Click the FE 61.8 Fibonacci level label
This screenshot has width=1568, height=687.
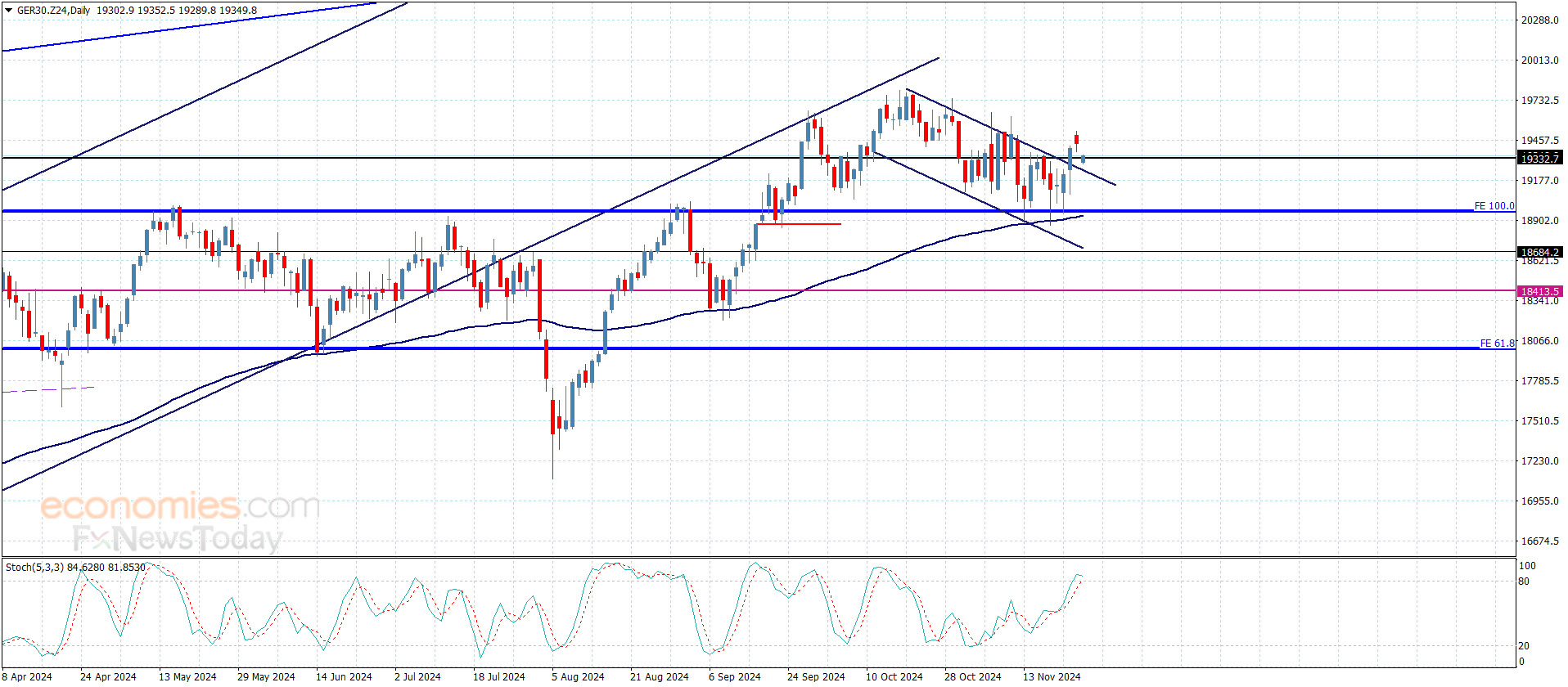1498,343
